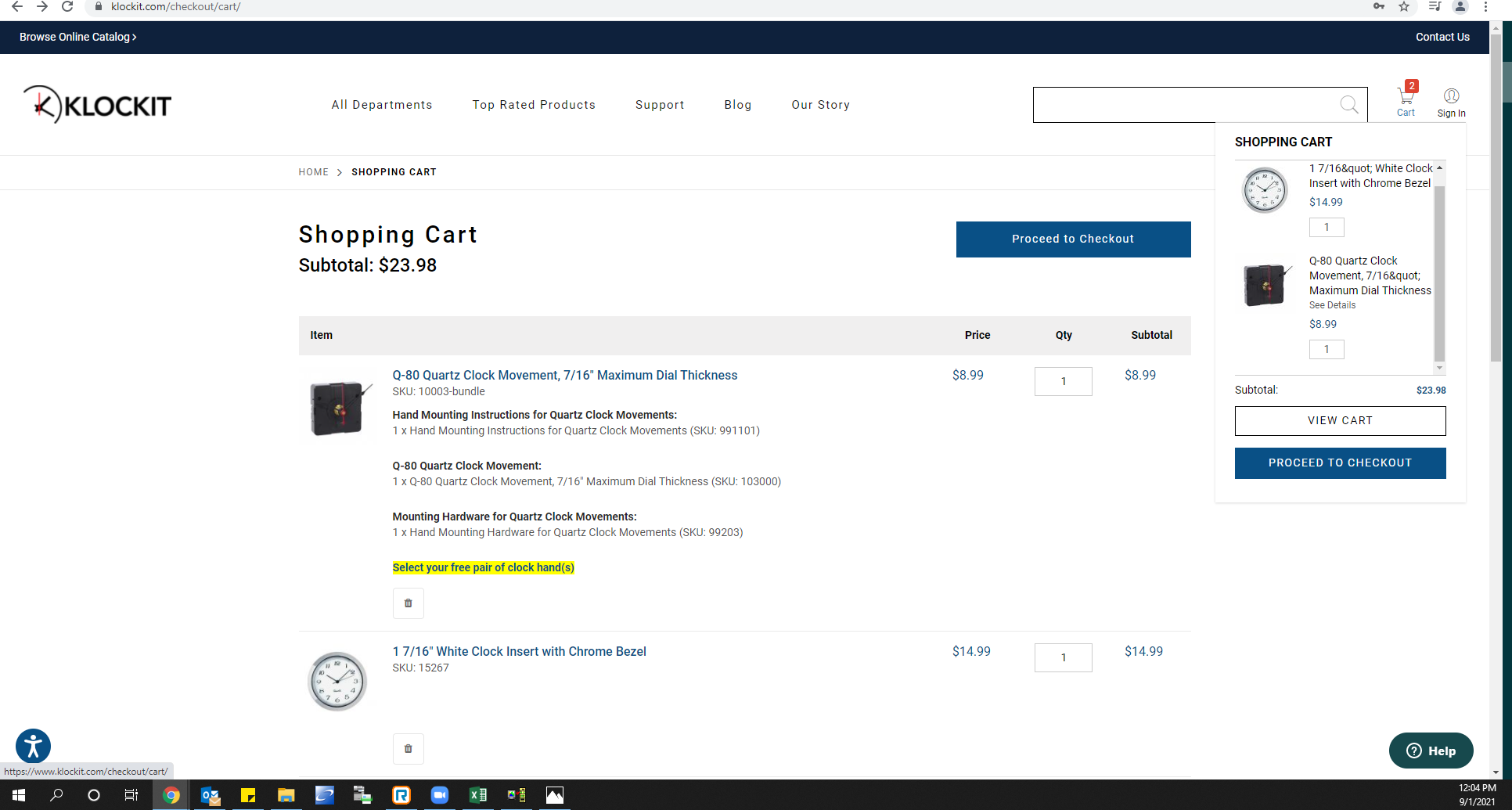Open Task View on taskbar
Screen dimensions: 1512x810
tap(131, 795)
